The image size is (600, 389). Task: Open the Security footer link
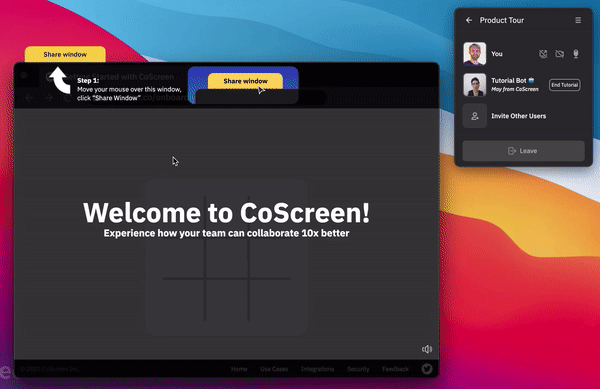point(358,369)
